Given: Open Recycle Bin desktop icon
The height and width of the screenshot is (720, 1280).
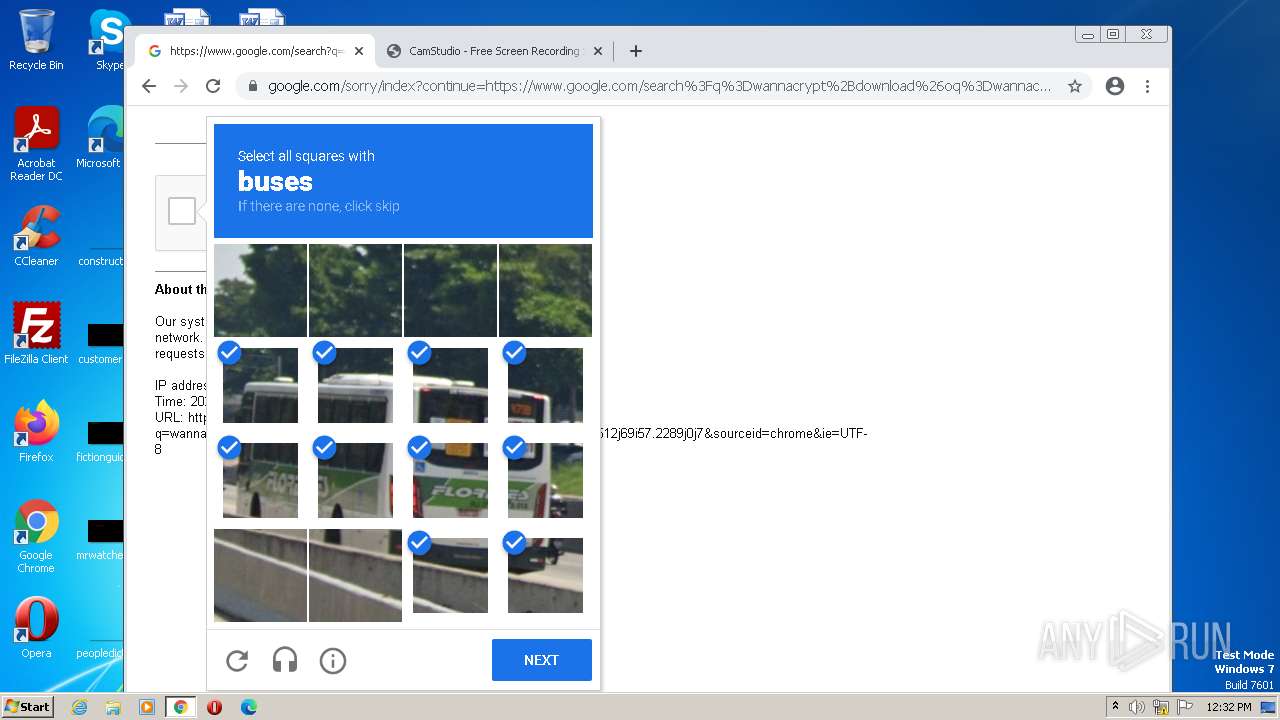Looking at the screenshot, I should 36,40.
